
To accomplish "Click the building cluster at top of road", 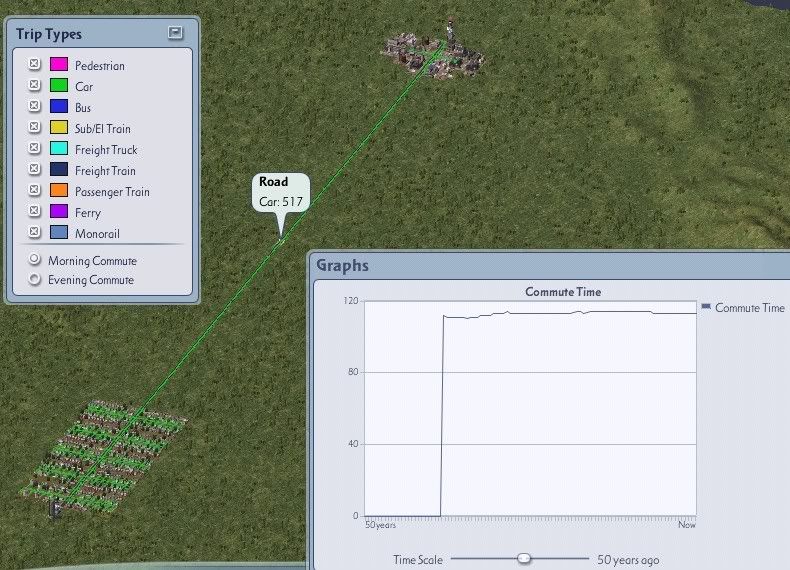I will tap(433, 54).
